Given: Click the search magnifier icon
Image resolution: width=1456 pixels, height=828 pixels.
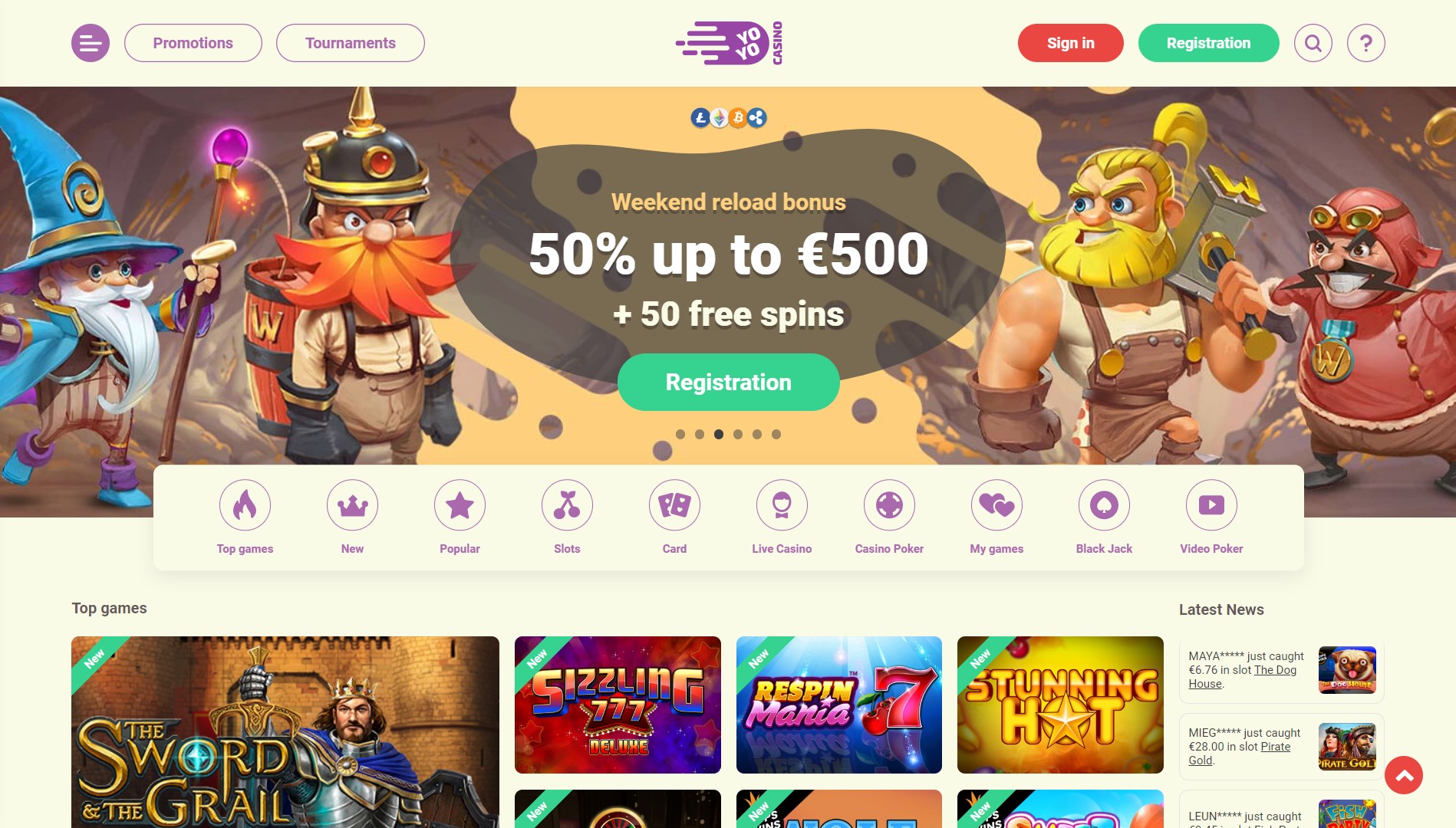Looking at the screenshot, I should (x=1313, y=43).
